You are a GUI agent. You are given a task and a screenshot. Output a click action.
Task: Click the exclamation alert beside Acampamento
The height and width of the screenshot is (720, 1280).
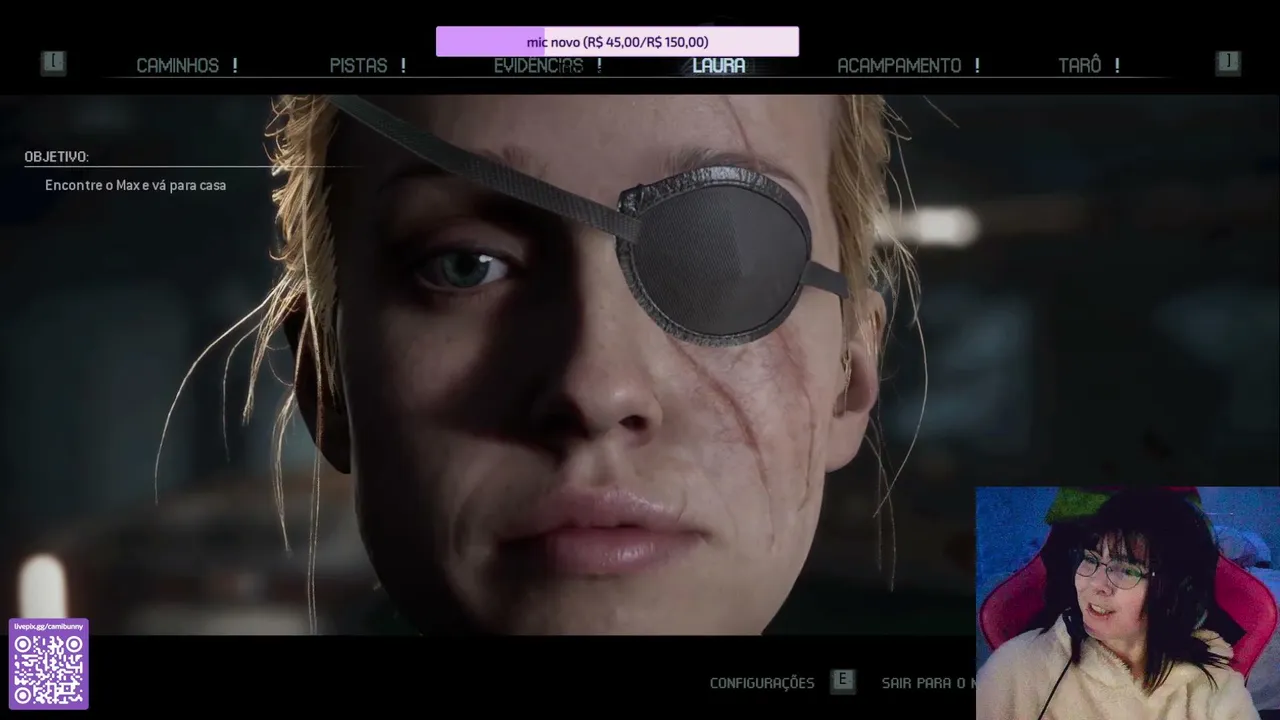coord(977,66)
